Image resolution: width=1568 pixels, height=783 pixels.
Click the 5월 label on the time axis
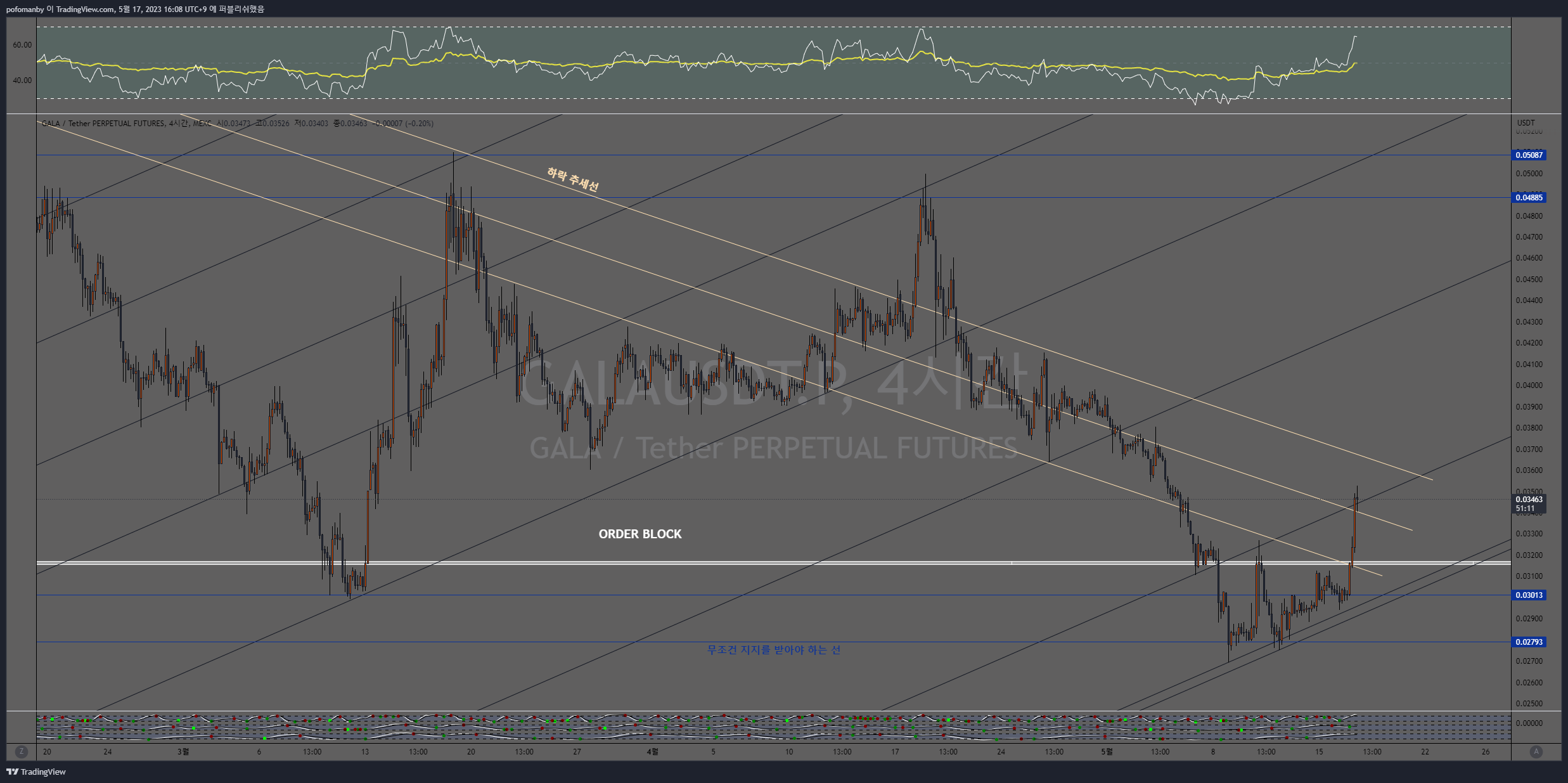pos(1107,752)
